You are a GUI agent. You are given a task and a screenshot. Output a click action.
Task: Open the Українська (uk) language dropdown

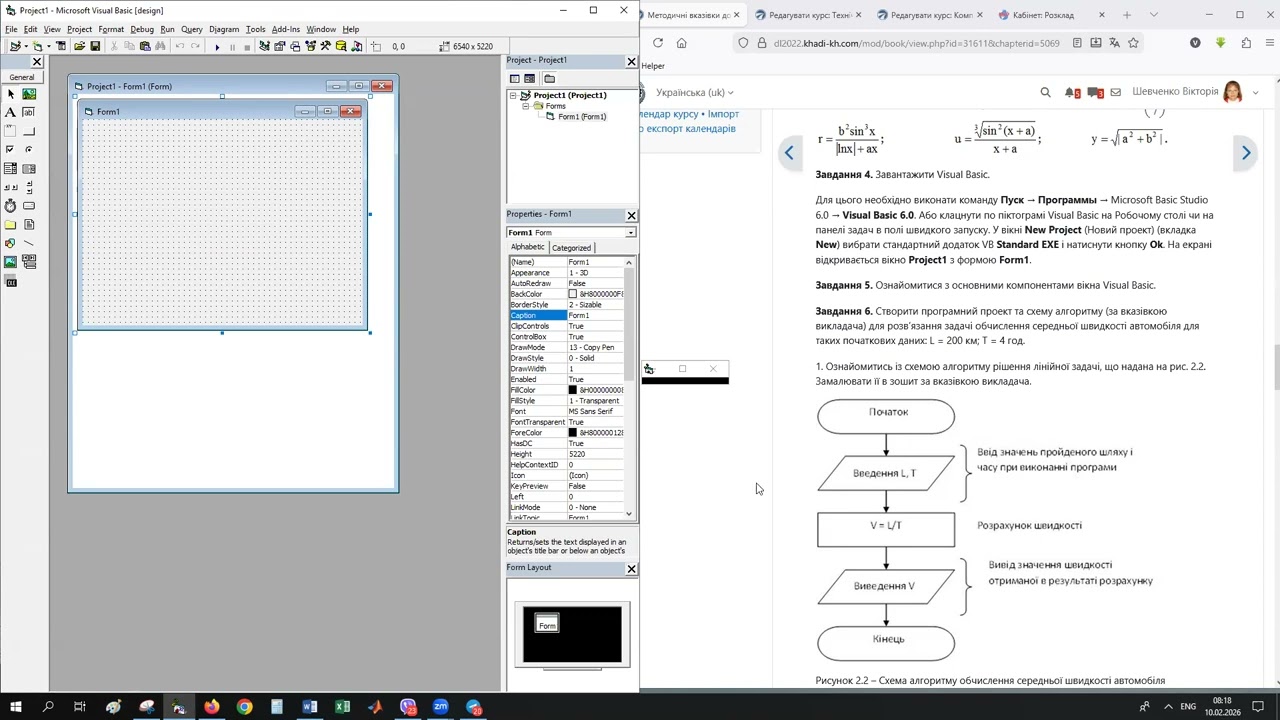[695, 92]
